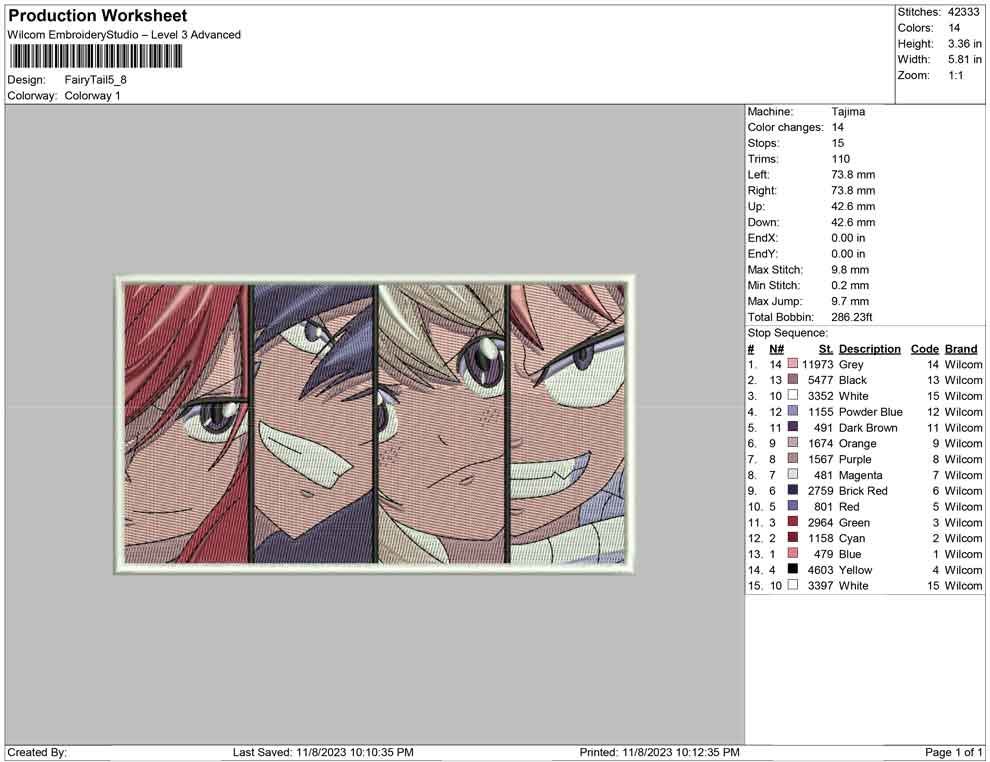Click the Up value '42.6 mm'

(x=853, y=206)
